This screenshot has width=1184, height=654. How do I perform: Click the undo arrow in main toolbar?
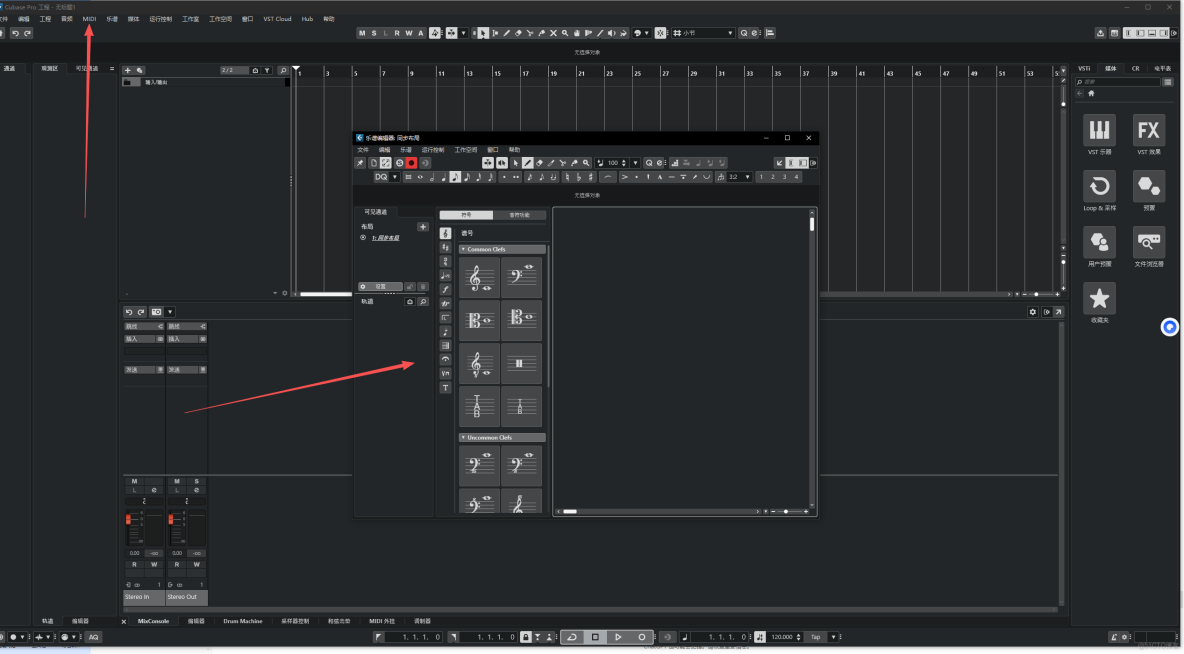[15, 33]
